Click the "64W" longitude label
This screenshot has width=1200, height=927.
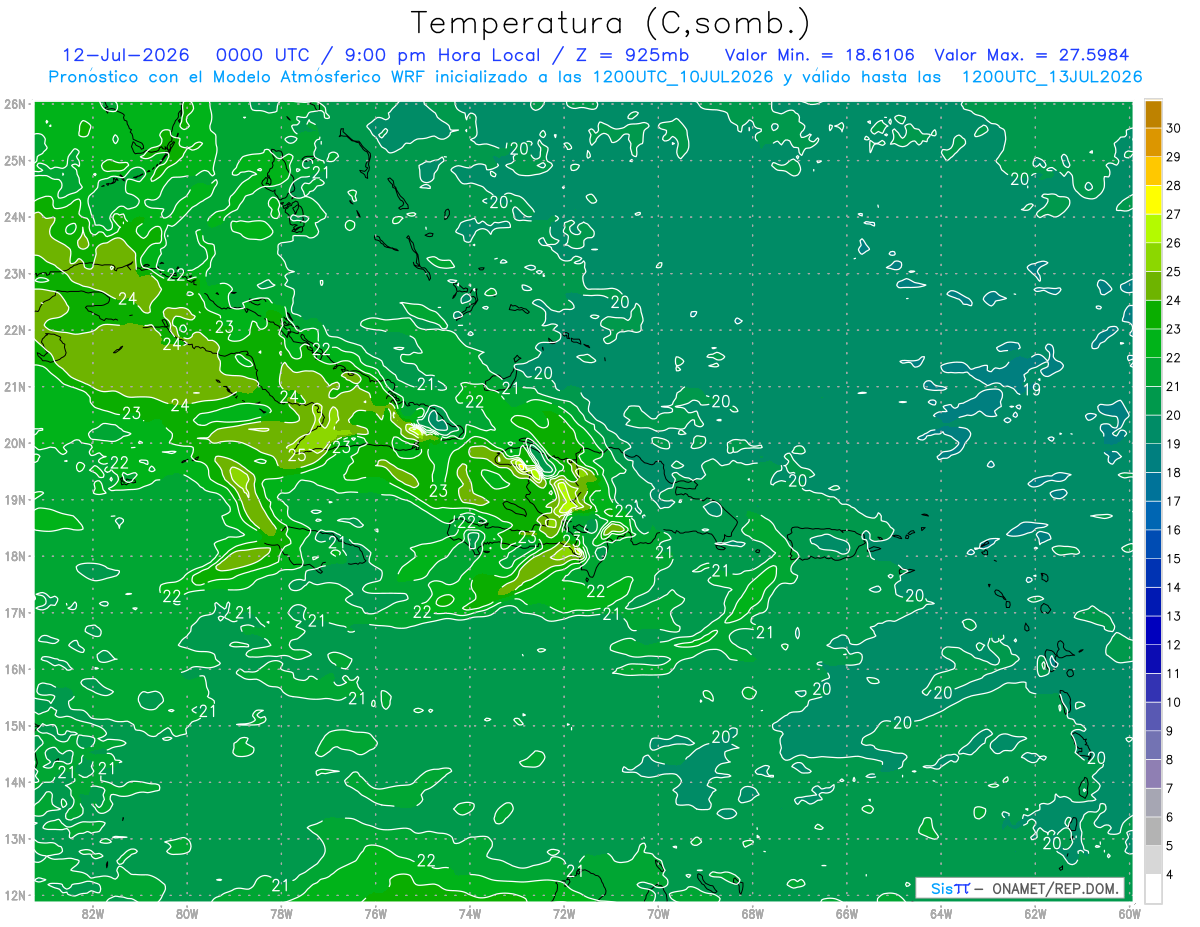click(x=941, y=913)
